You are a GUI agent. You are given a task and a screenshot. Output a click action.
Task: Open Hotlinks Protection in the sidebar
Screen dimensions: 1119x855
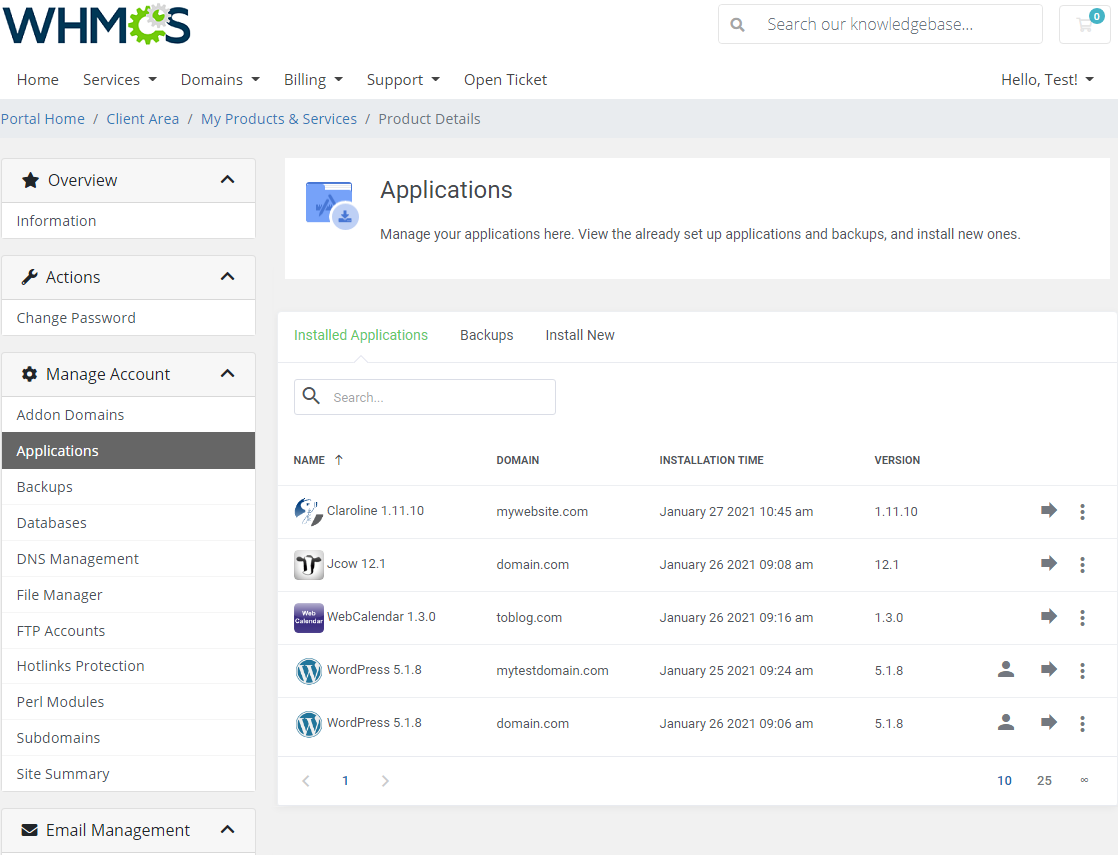[x=128, y=666]
